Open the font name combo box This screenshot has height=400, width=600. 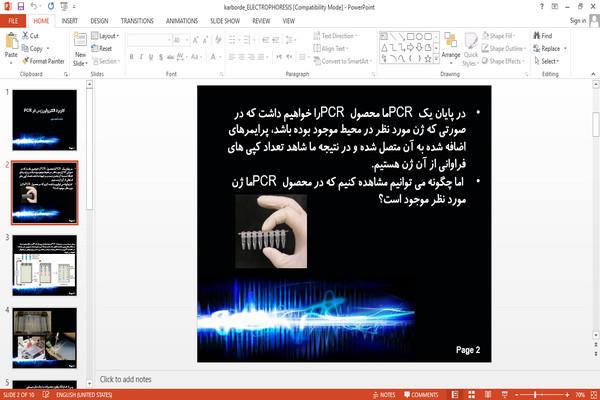click(149, 40)
